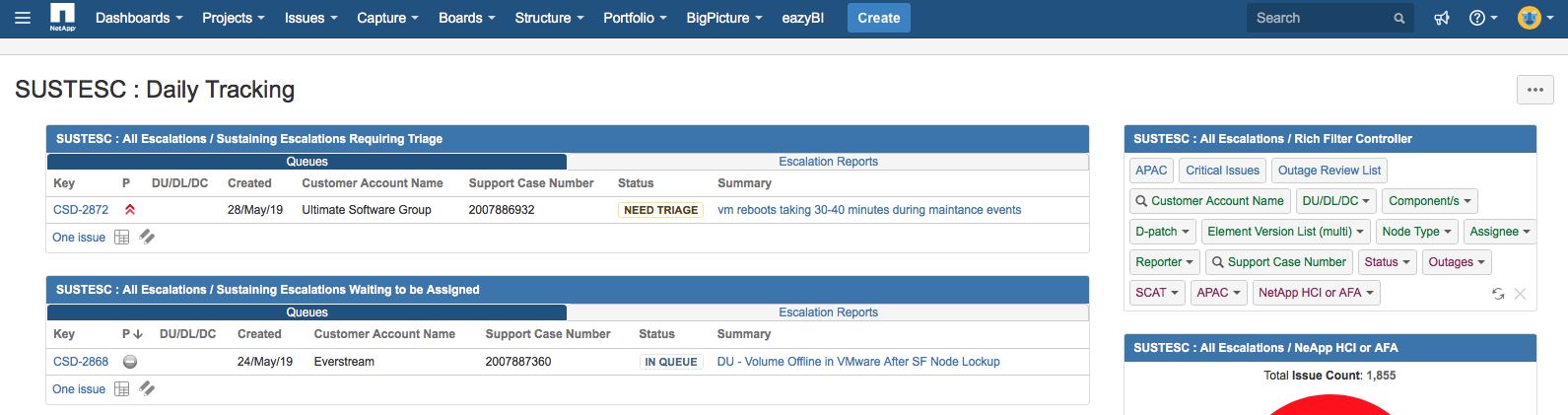The width and height of the screenshot is (1568, 415).
Task: Select Queues tab in Waiting to be Assigned gadget
Action: 307,312
